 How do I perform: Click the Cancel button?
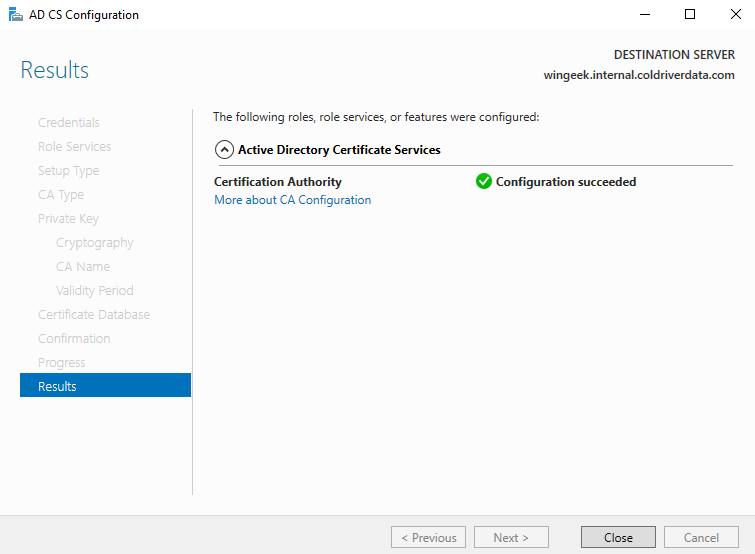pos(701,537)
